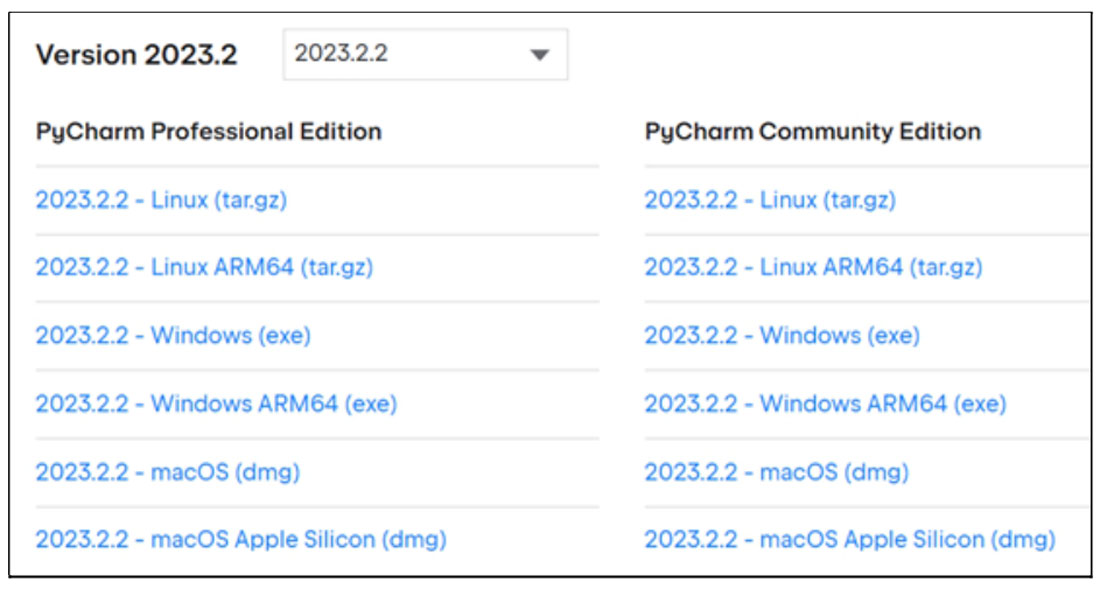Image resolution: width=1100 pixels, height=589 pixels.
Task: Open the 2023.2.2 version dropdown
Action: click(425, 55)
